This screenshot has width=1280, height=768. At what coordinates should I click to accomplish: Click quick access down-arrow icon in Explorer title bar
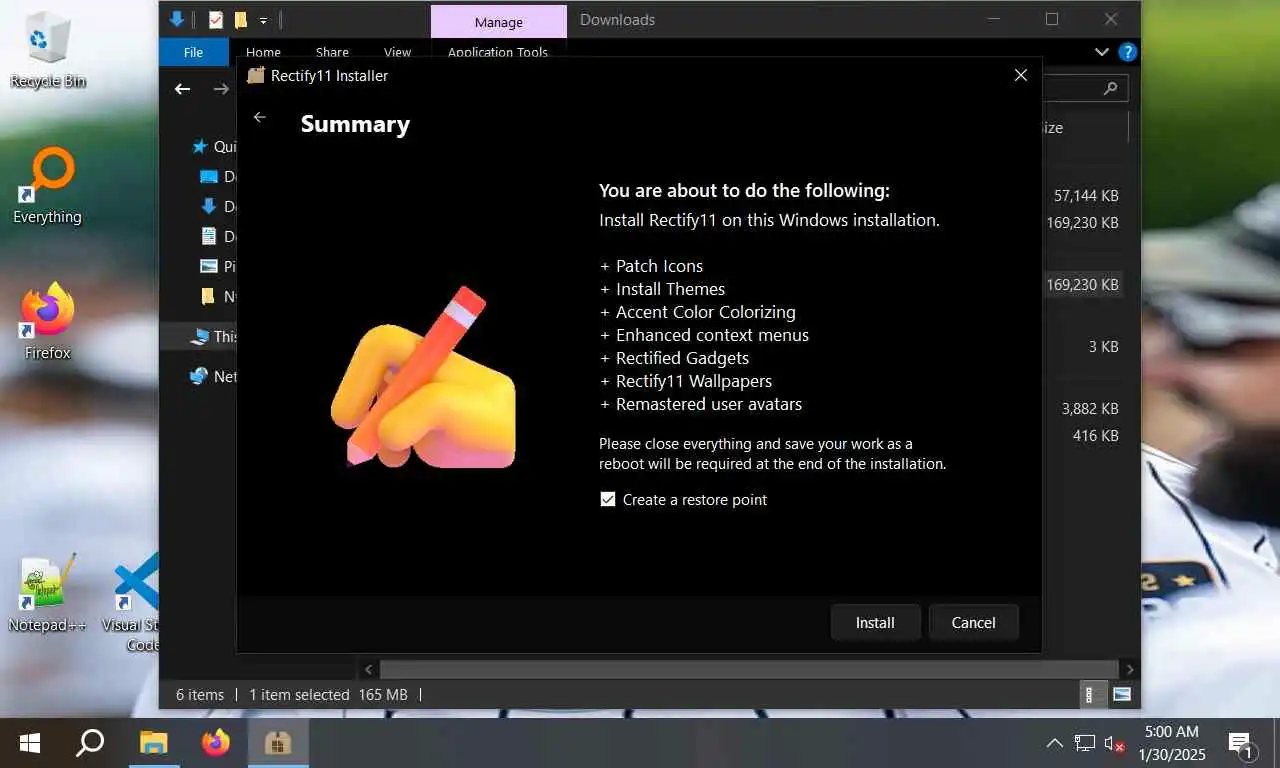pos(177,19)
